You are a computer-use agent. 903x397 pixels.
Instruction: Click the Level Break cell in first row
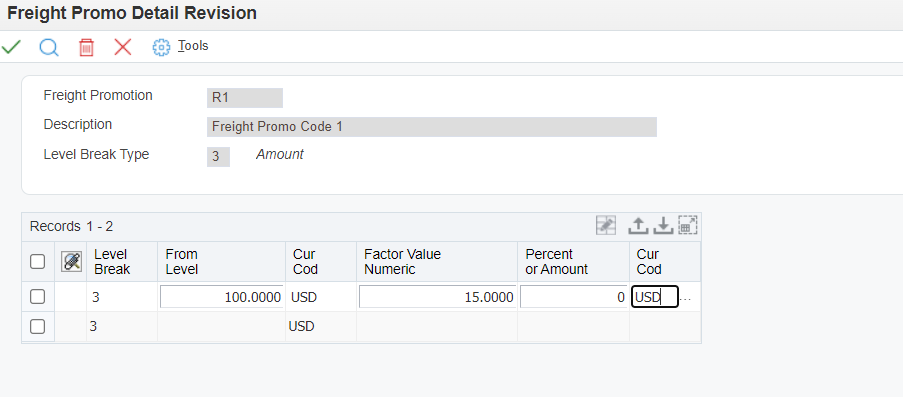click(122, 297)
